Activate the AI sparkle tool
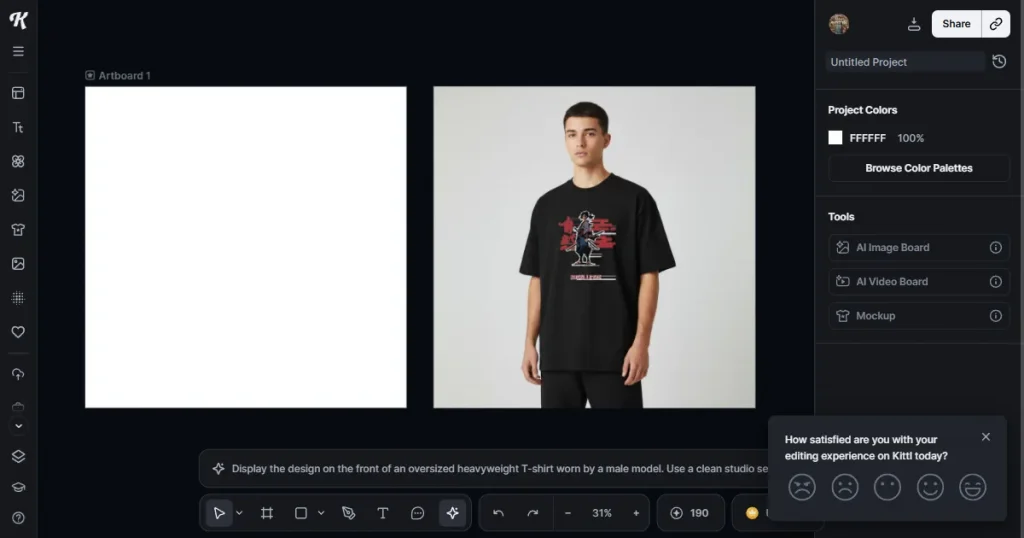 [452, 513]
